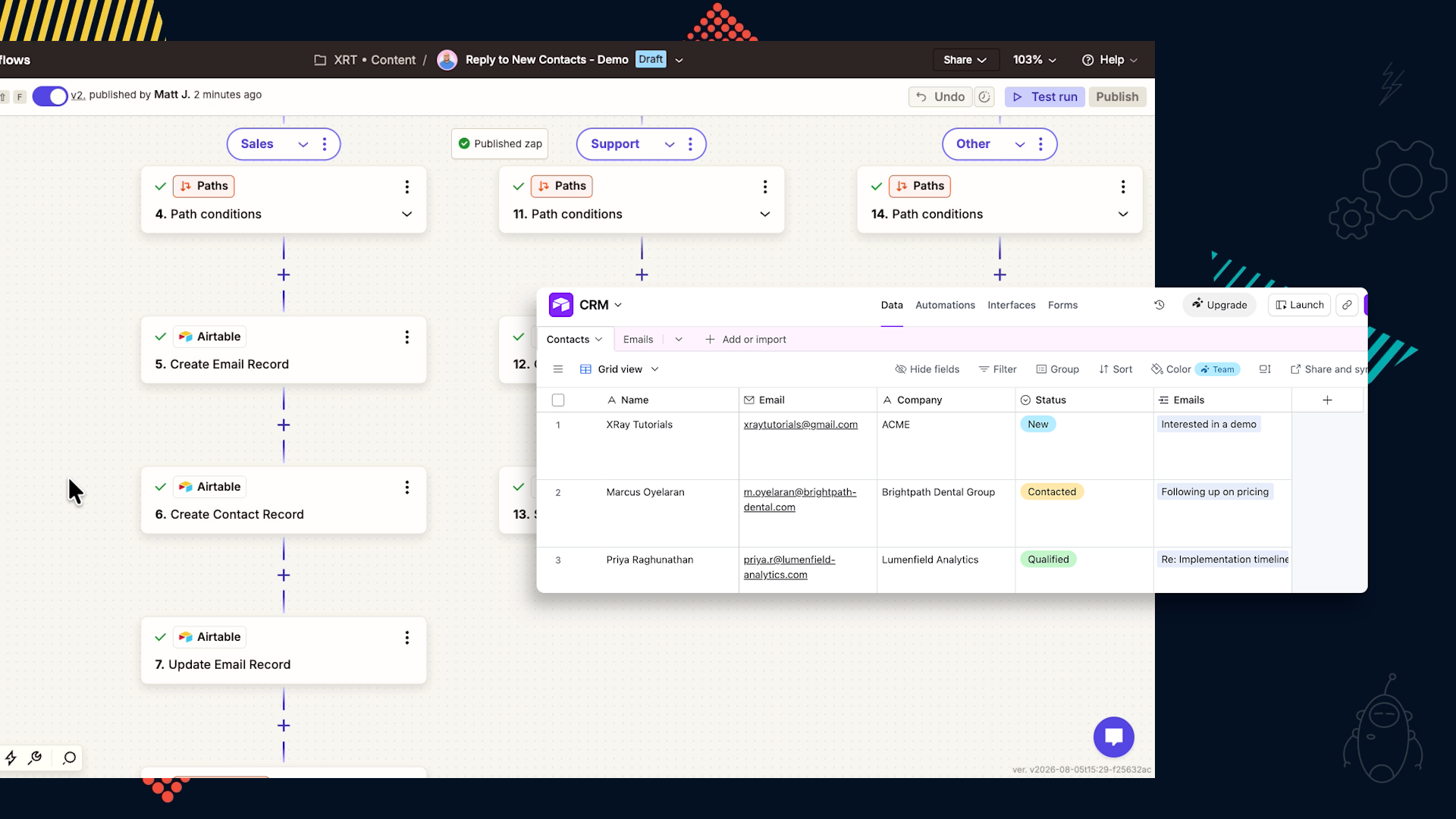The height and width of the screenshot is (819, 1456).
Task: Open three-dot menu on step 14 Path conditions
Action: [x=1123, y=187]
